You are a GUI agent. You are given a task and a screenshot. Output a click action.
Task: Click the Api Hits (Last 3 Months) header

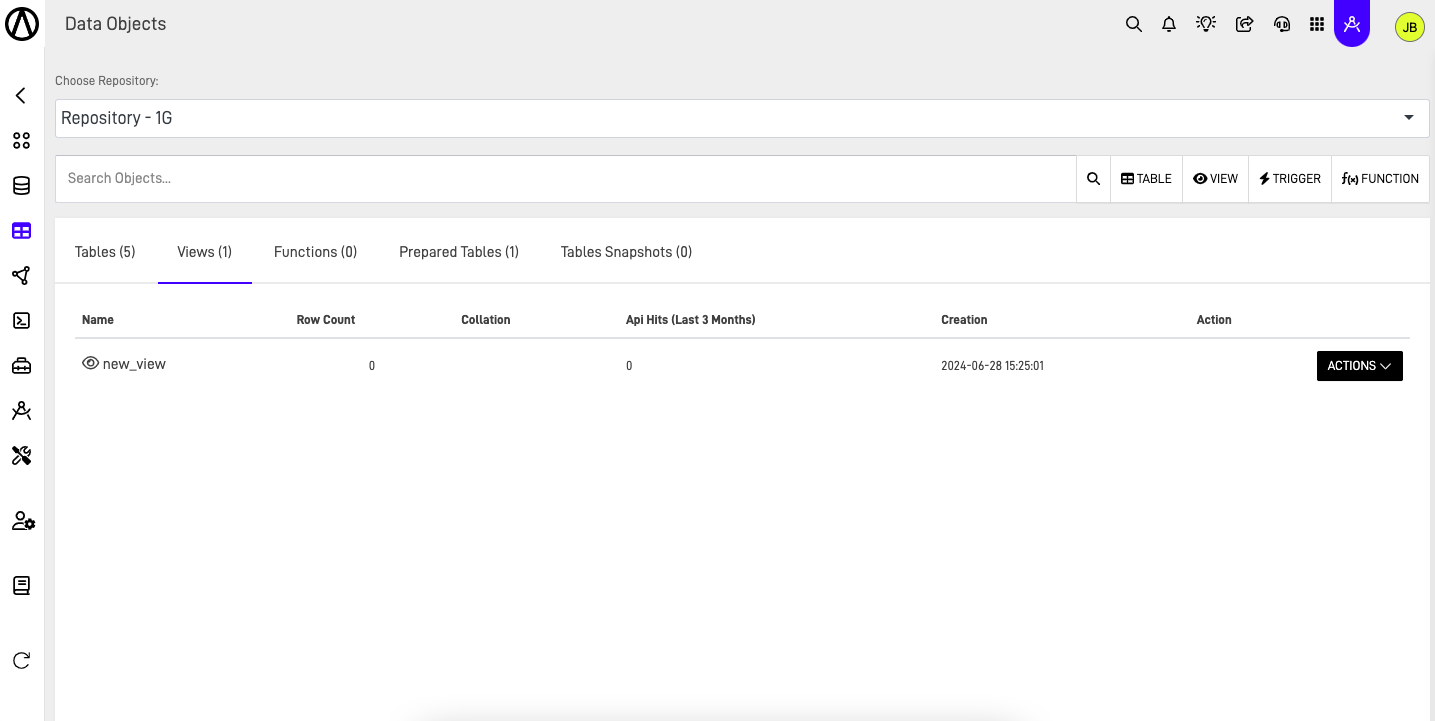tap(691, 320)
